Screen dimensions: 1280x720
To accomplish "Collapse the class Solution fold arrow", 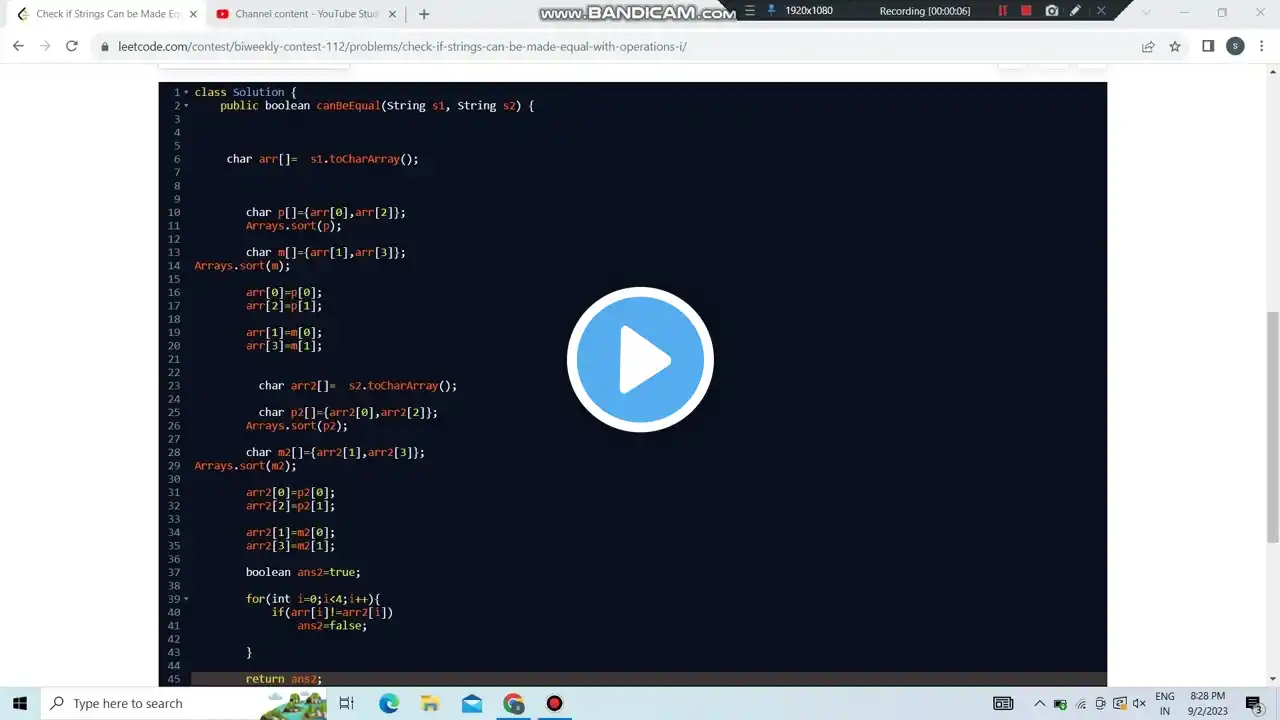I will 186,92.
